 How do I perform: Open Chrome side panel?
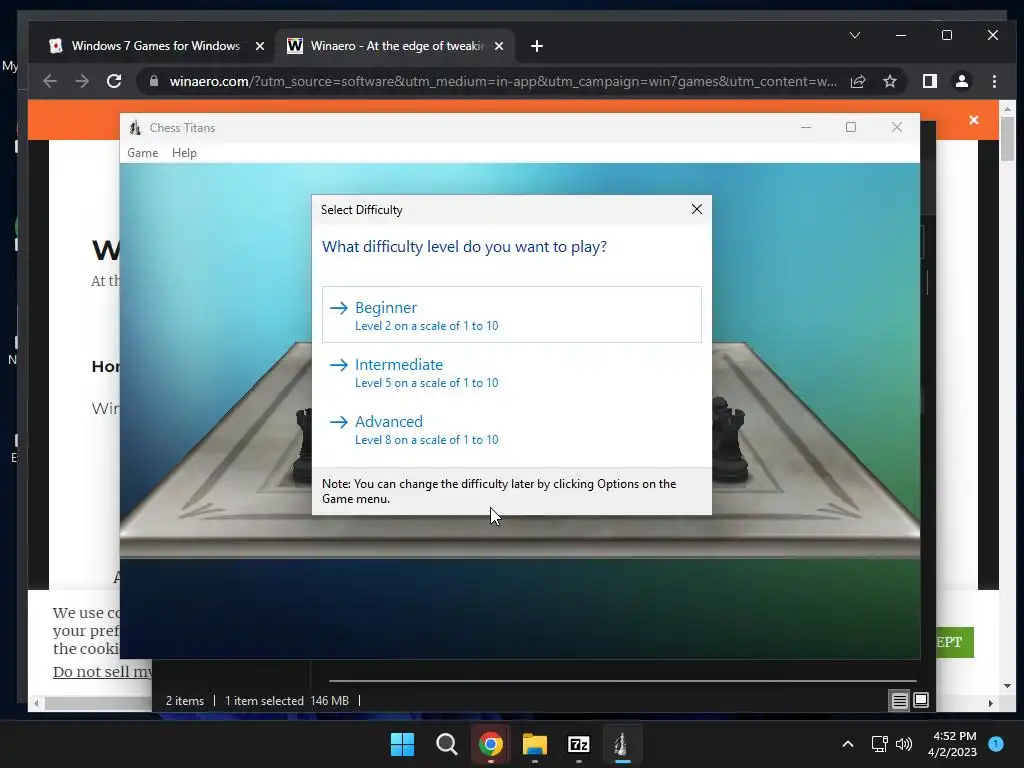(x=930, y=81)
